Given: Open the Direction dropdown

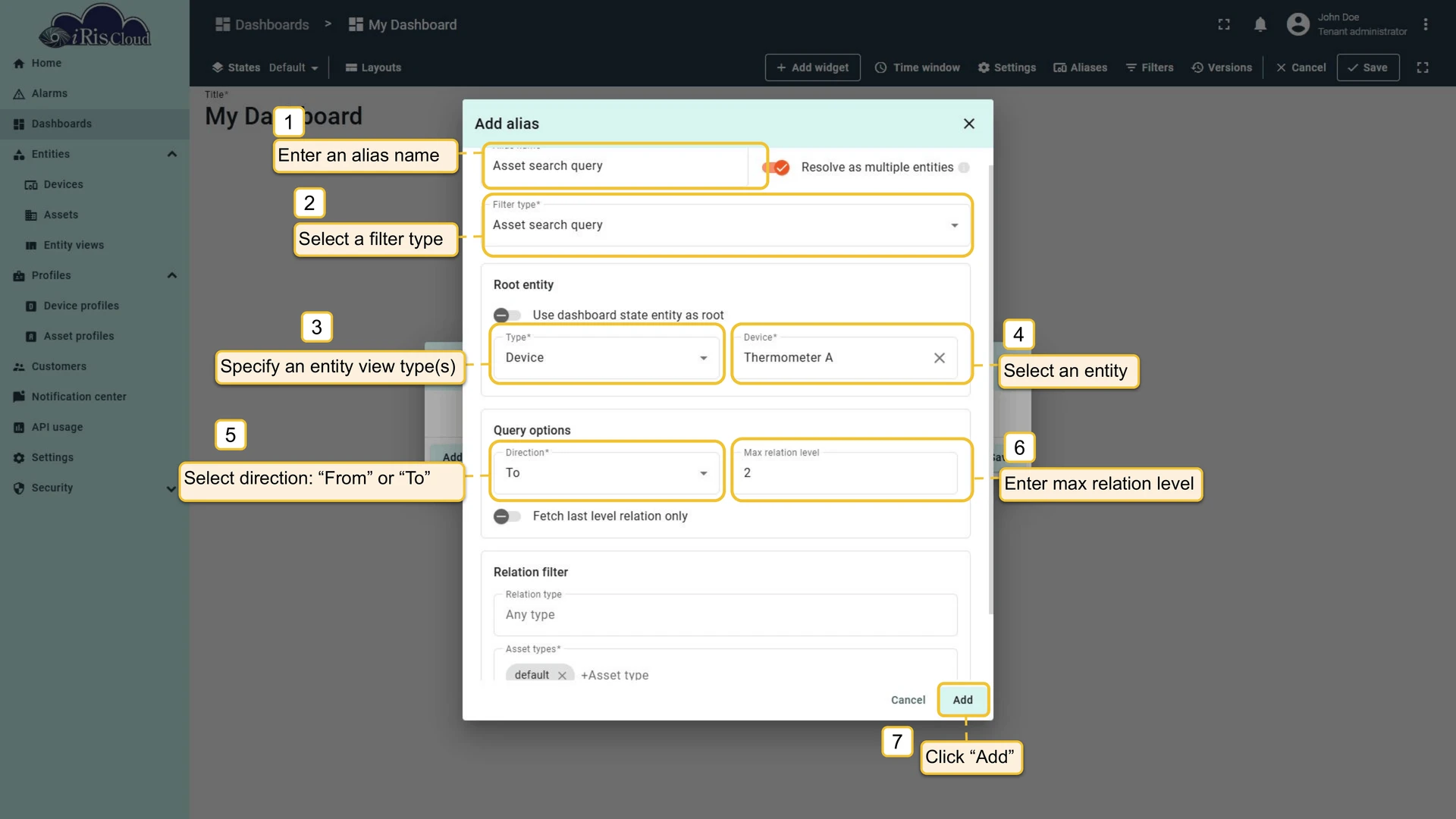Looking at the screenshot, I should (x=607, y=472).
